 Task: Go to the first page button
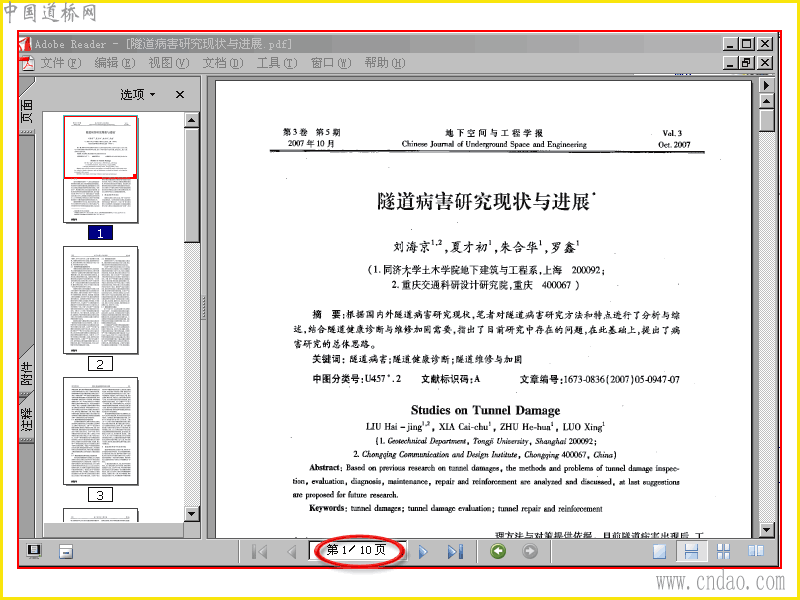260,552
